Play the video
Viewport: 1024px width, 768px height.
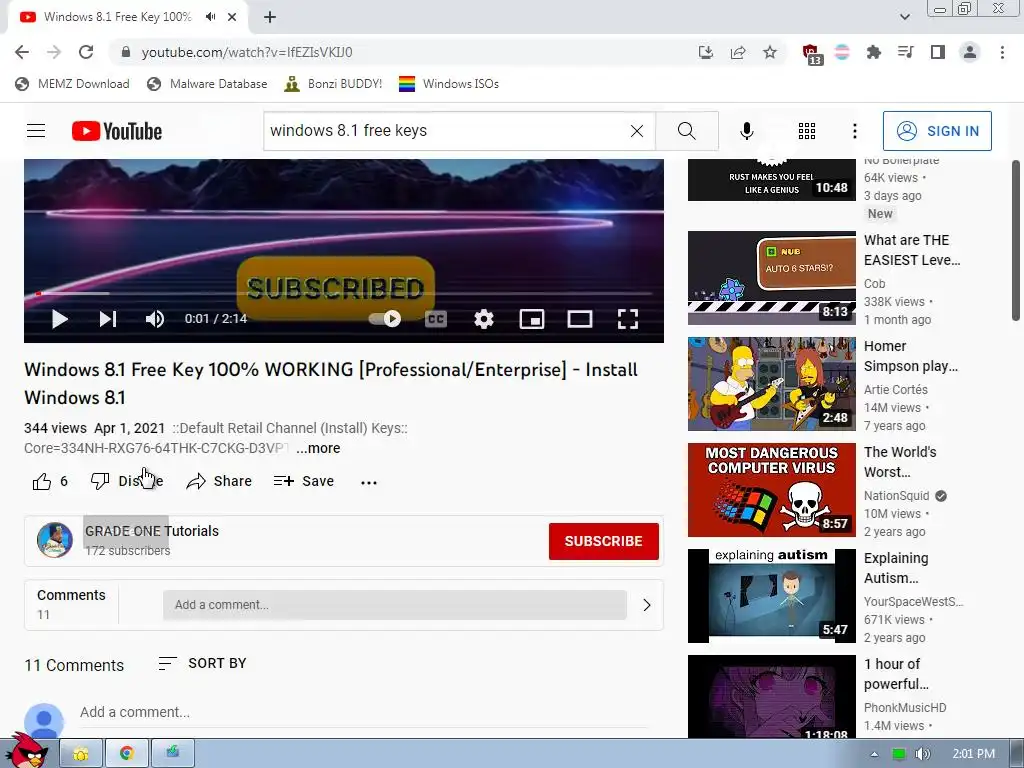tap(59, 319)
